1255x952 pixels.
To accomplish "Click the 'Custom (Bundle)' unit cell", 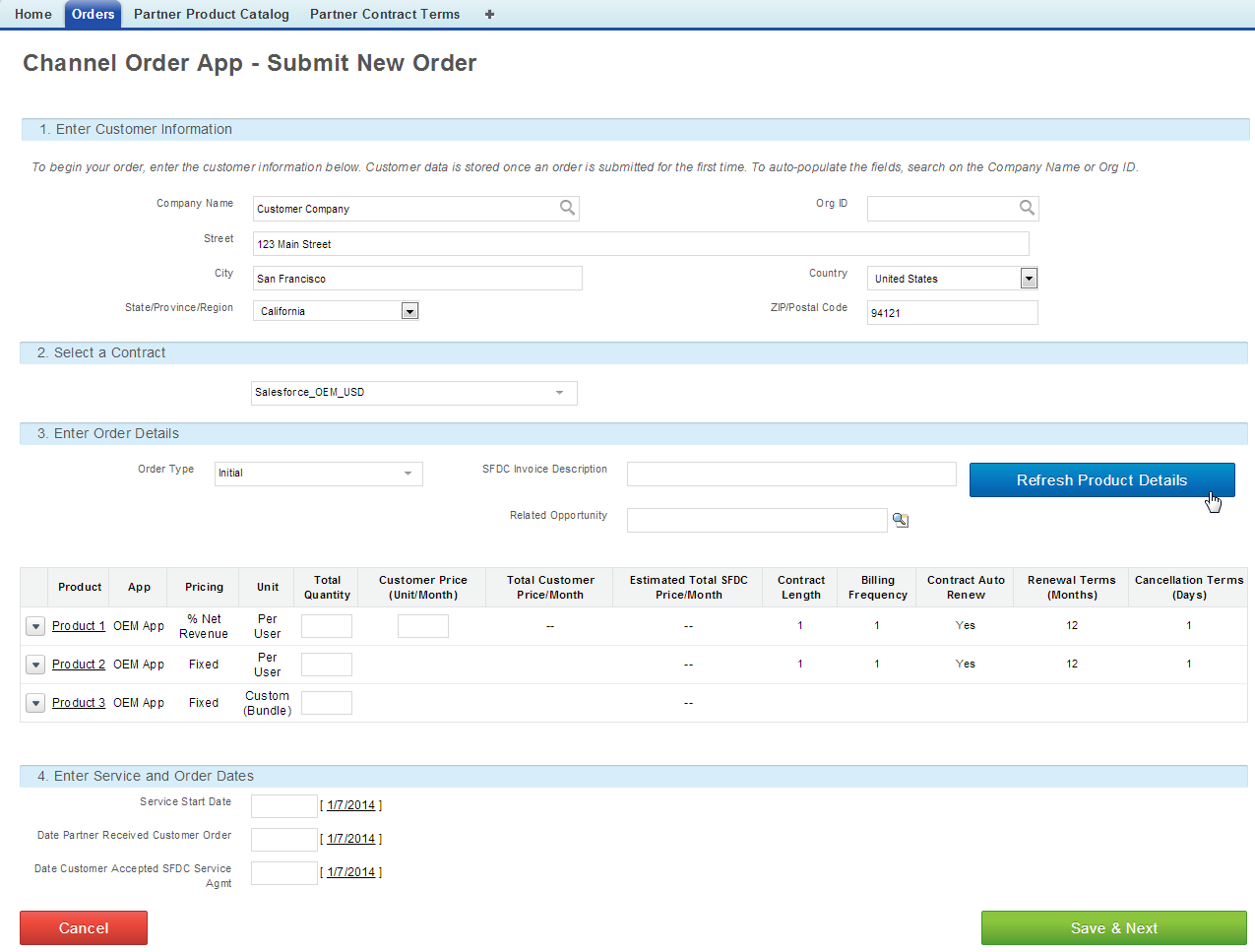I will click(x=268, y=703).
